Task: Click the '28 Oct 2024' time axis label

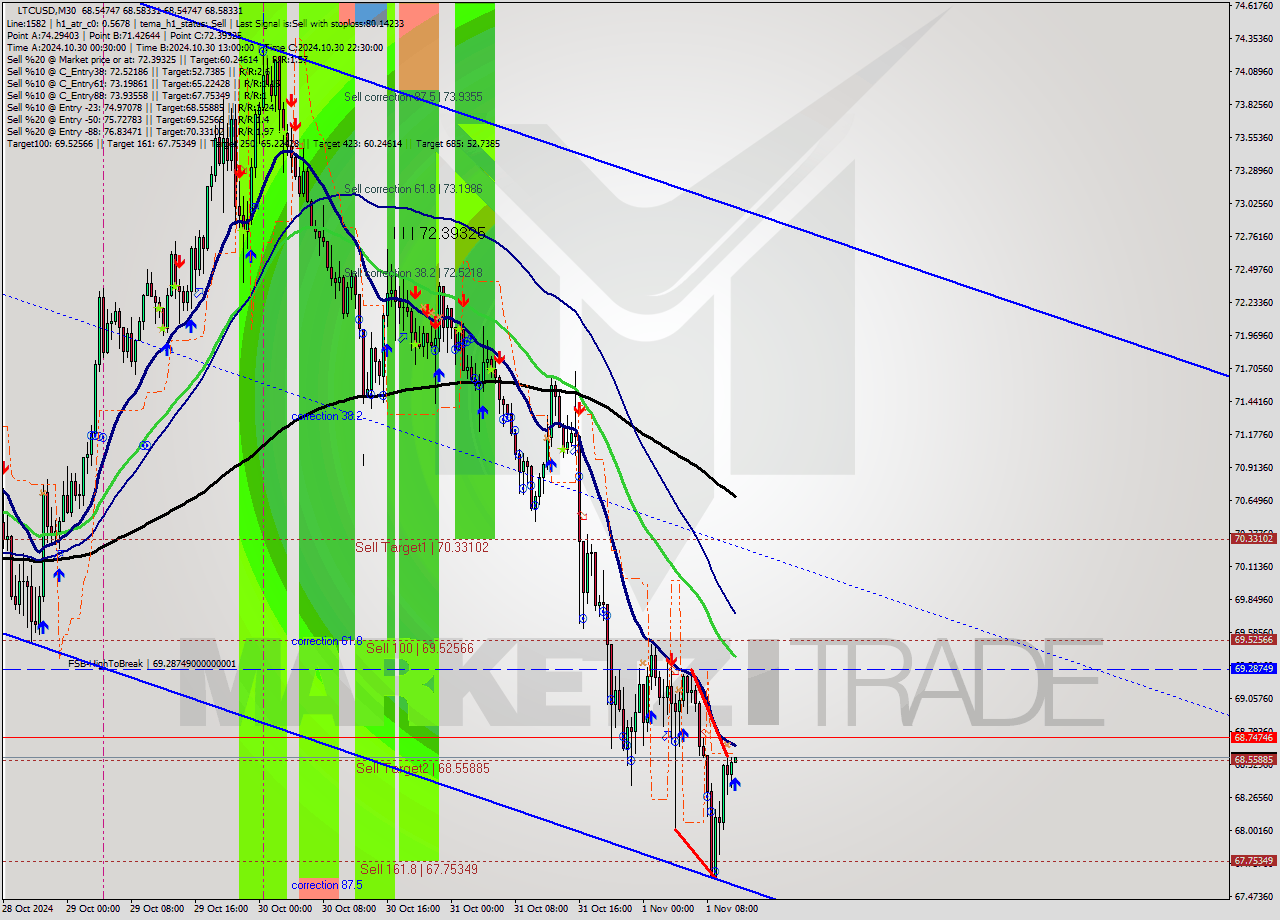Action: (27, 909)
